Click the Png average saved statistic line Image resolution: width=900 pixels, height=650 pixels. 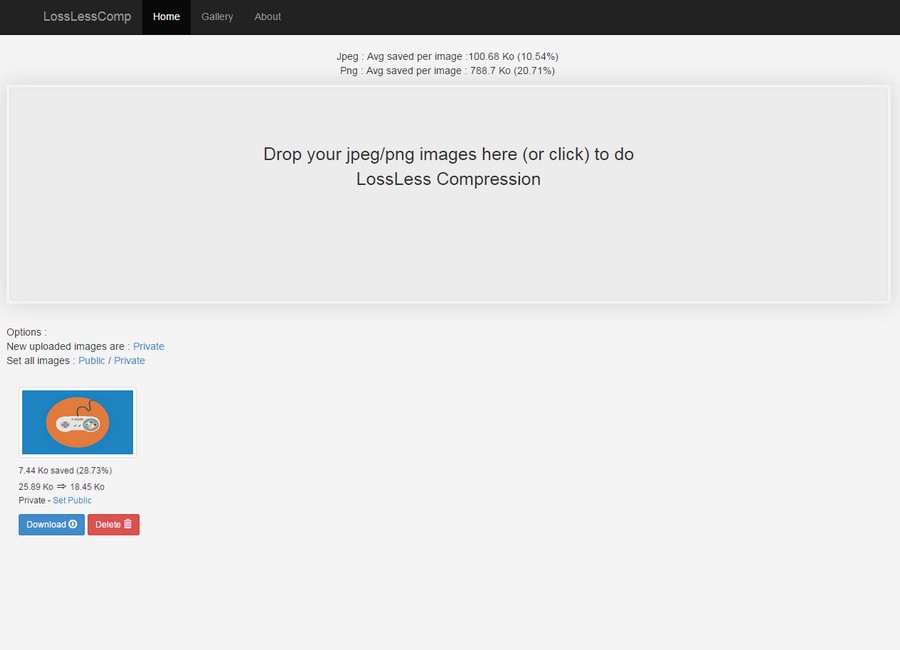tap(448, 71)
